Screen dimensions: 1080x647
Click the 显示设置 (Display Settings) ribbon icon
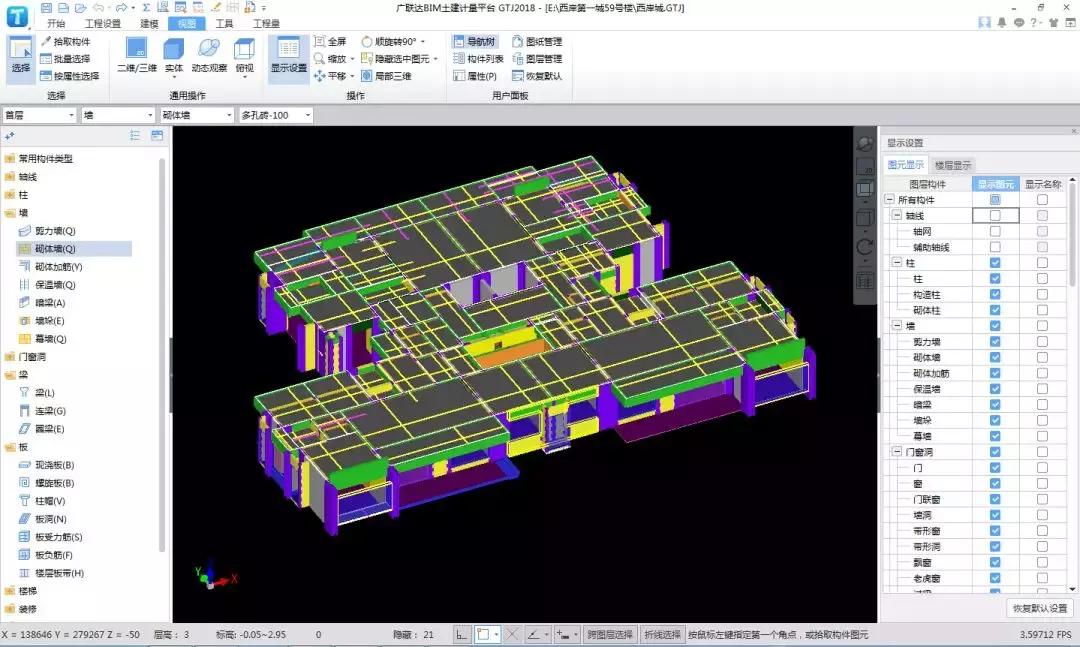click(x=288, y=55)
